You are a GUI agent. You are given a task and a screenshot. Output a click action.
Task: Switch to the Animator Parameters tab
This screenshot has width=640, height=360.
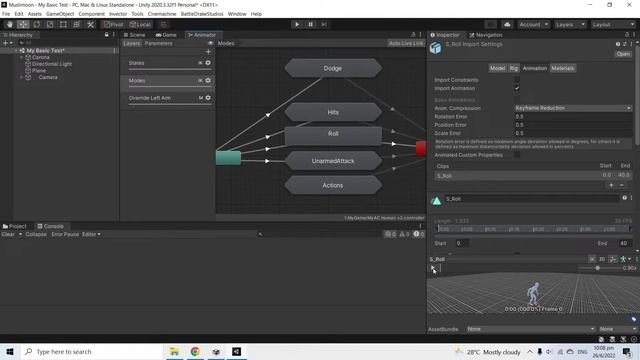click(158, 43)
